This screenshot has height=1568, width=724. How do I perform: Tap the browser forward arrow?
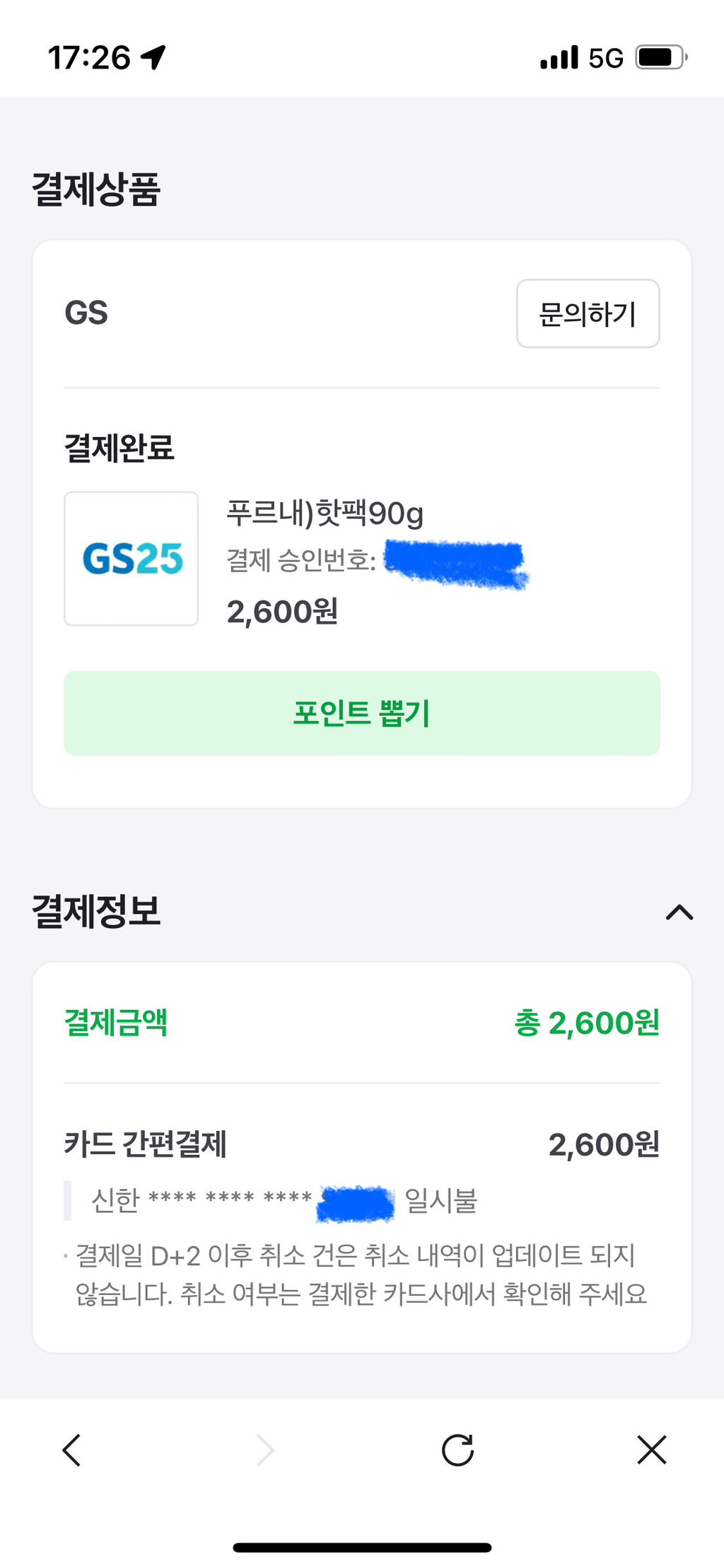click(265, 1451)
